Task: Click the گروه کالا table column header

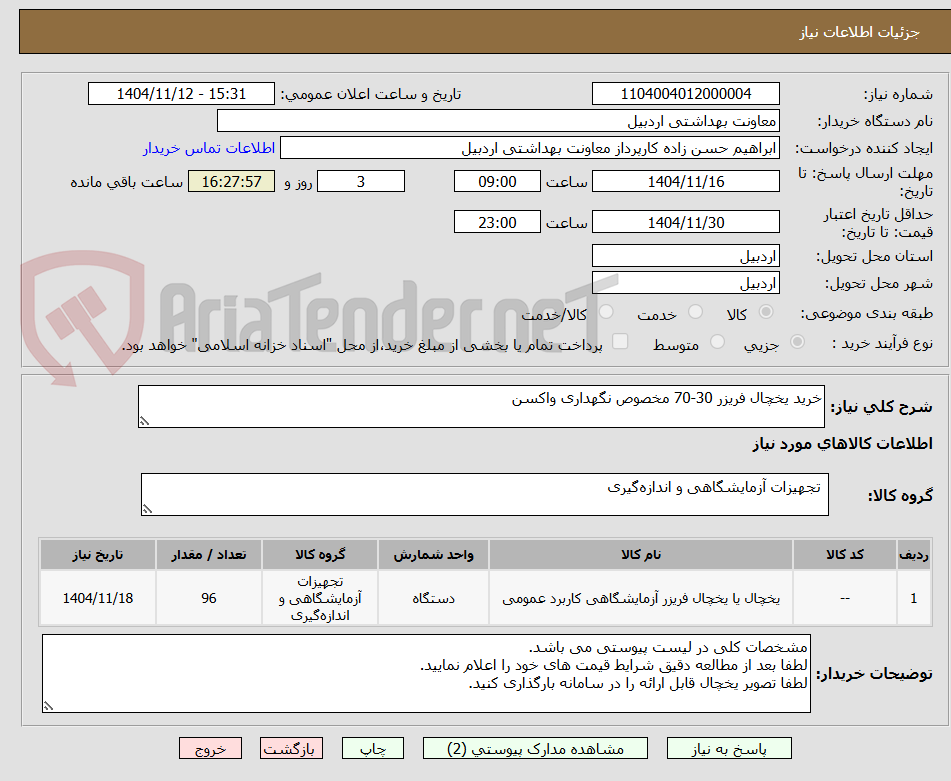Action: 320,555
